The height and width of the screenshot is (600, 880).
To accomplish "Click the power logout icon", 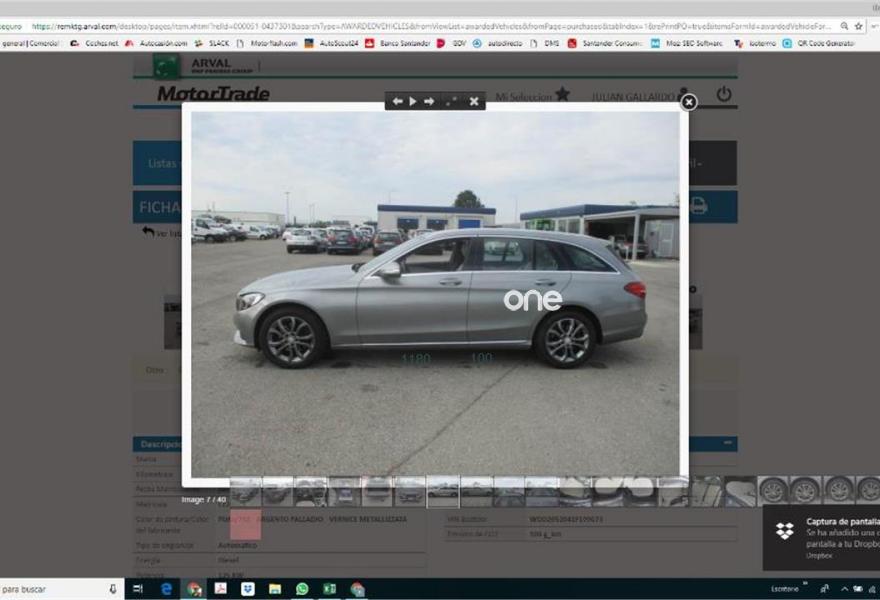I will click(724, 94).
